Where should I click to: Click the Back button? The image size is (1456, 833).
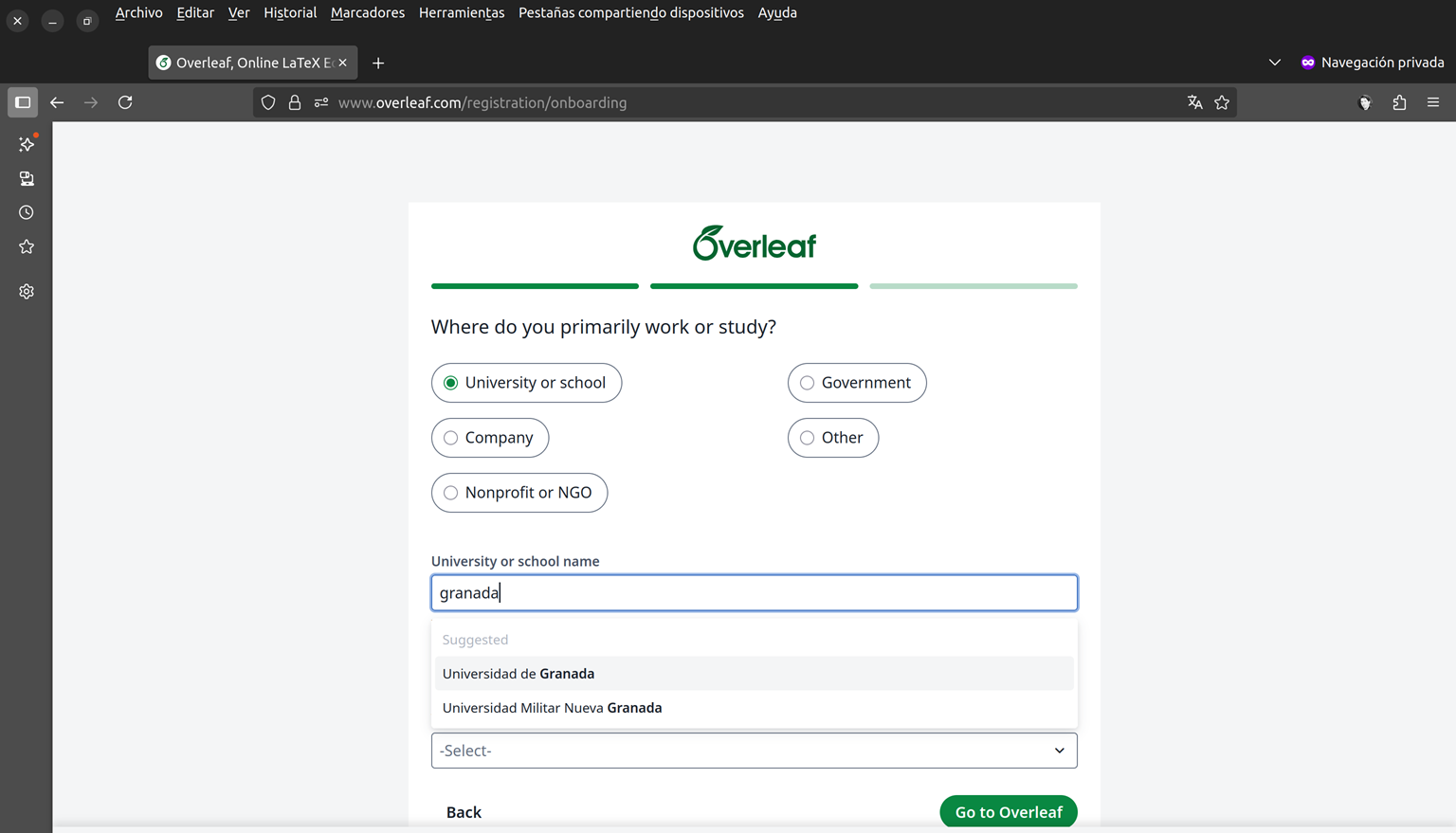tap(464, 812)
